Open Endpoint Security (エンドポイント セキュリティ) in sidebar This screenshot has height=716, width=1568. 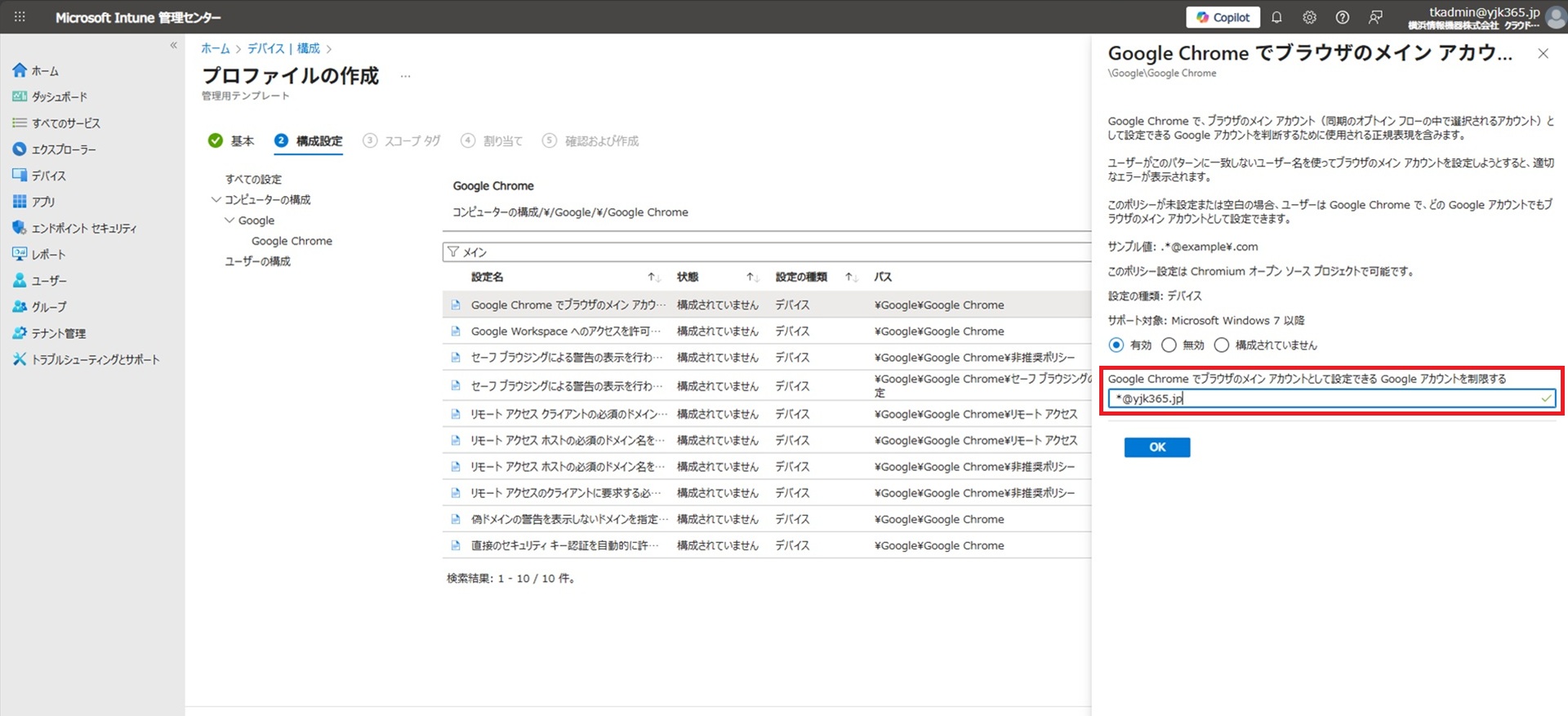[x=83, y=229]
